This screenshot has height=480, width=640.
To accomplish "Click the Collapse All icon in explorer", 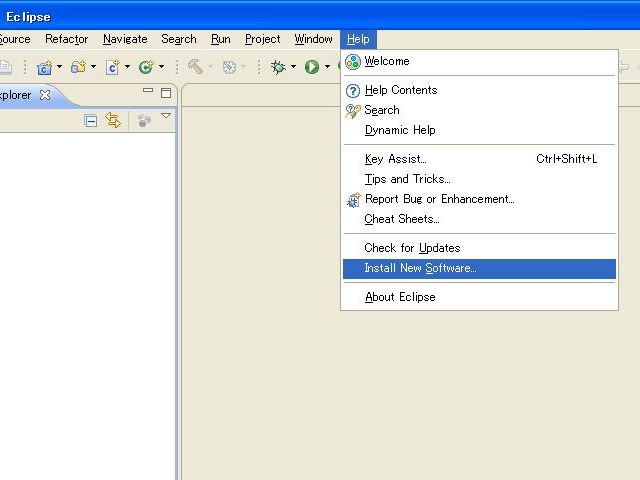I will tap(91, 121).
